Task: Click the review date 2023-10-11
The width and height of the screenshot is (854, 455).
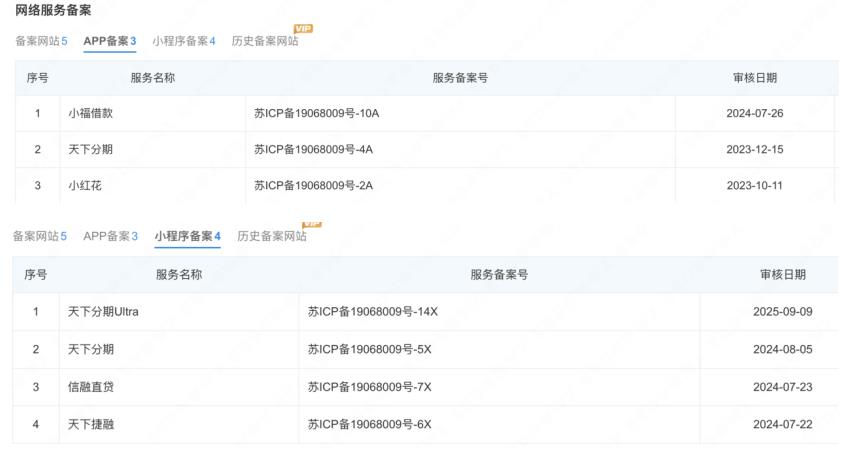Action: (x=754, y=185)
